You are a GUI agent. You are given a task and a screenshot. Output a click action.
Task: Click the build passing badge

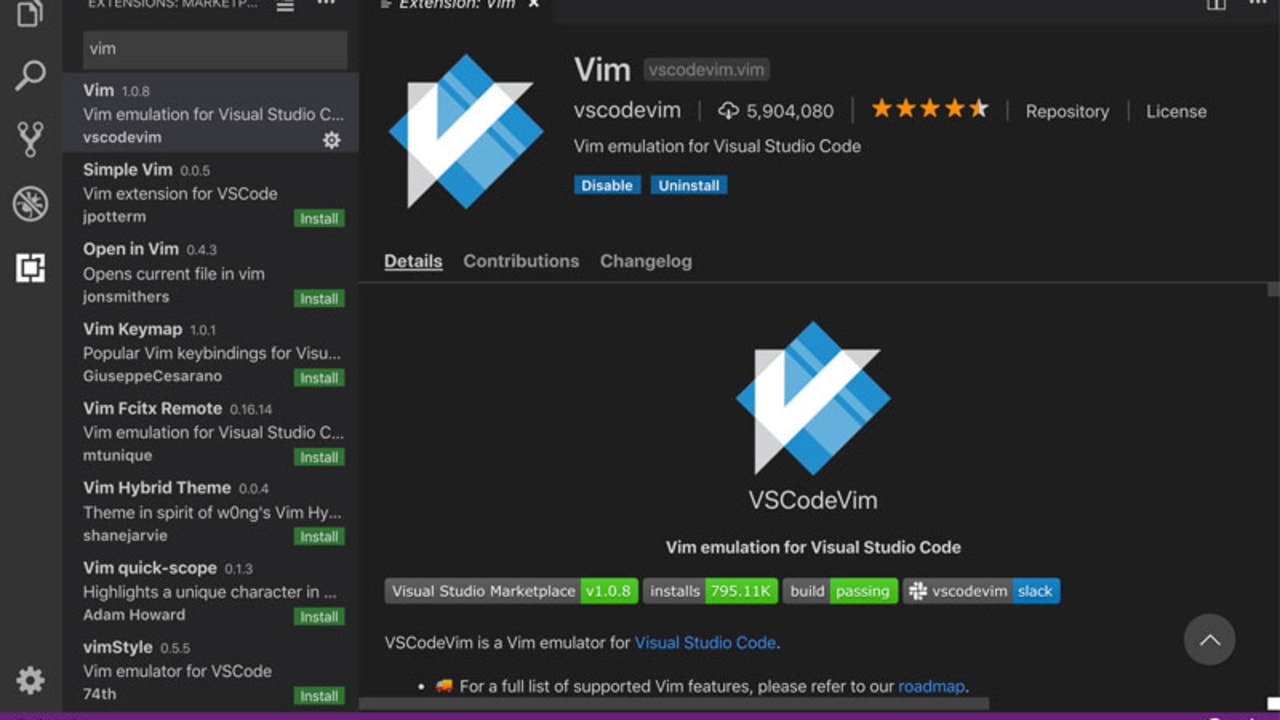pyautogui.click(x=840, y=591)
